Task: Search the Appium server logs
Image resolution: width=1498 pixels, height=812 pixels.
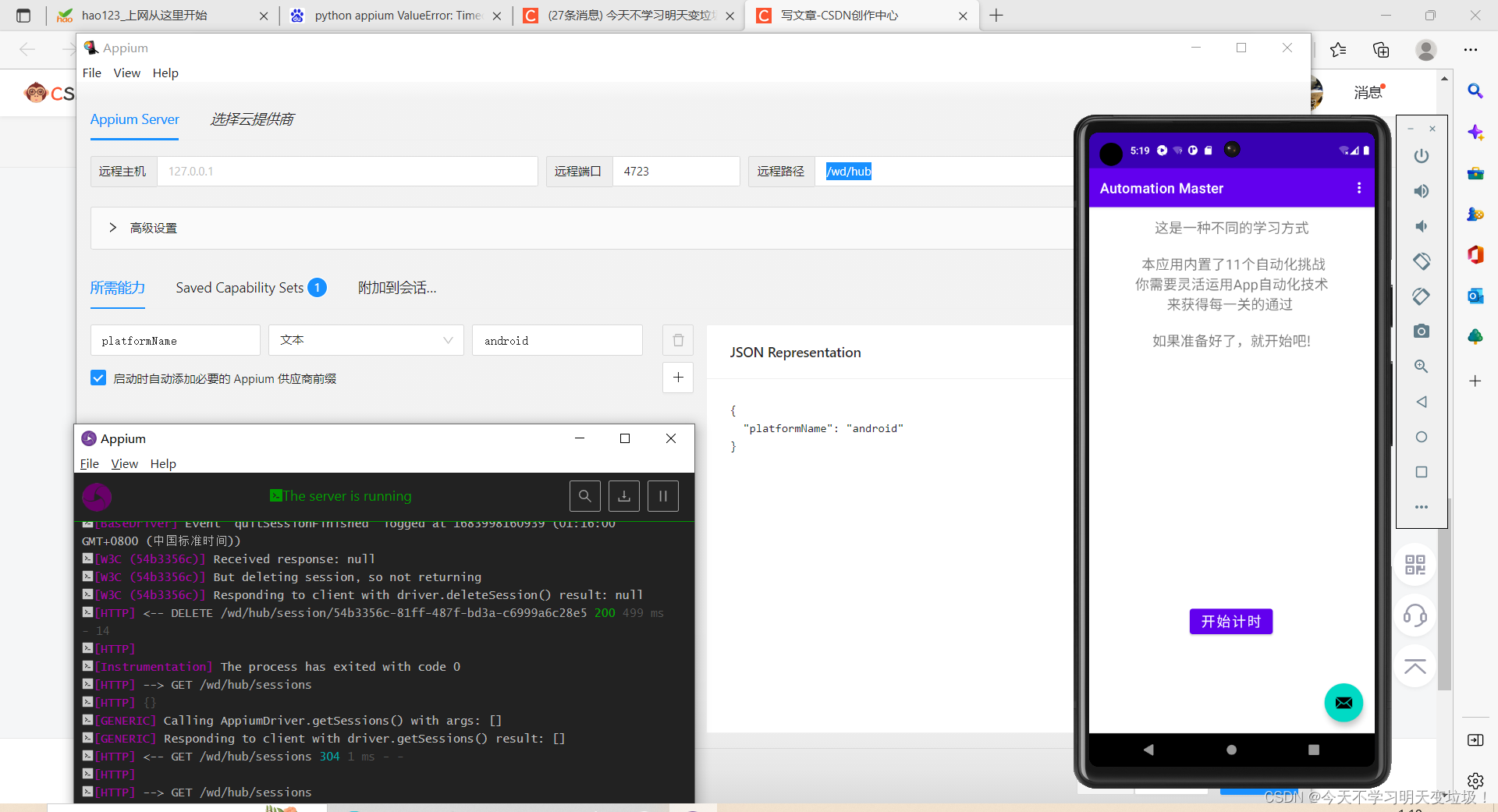Action: pyautogui.click(x=584, y=495)
